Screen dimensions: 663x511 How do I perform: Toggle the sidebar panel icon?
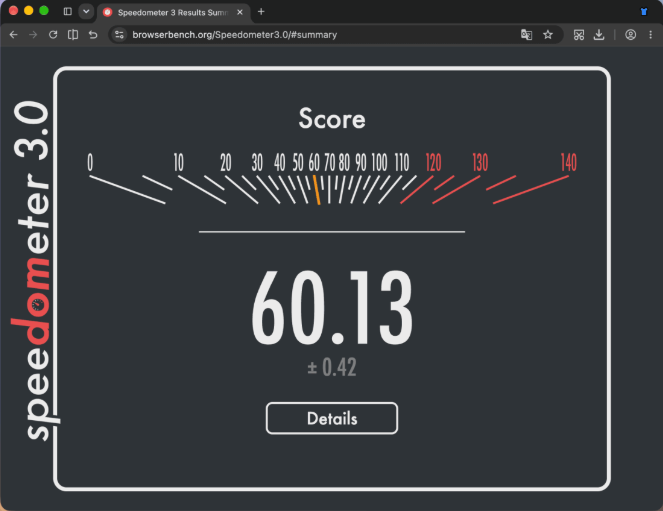point(68,11)
